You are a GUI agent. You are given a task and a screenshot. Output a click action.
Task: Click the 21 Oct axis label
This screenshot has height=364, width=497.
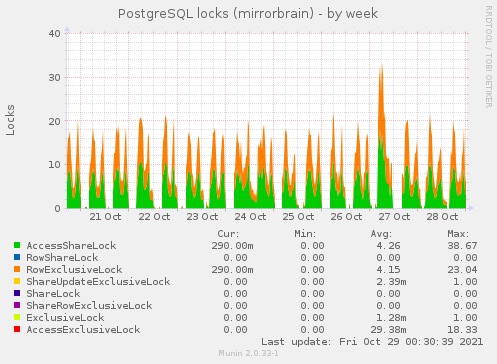105,217
